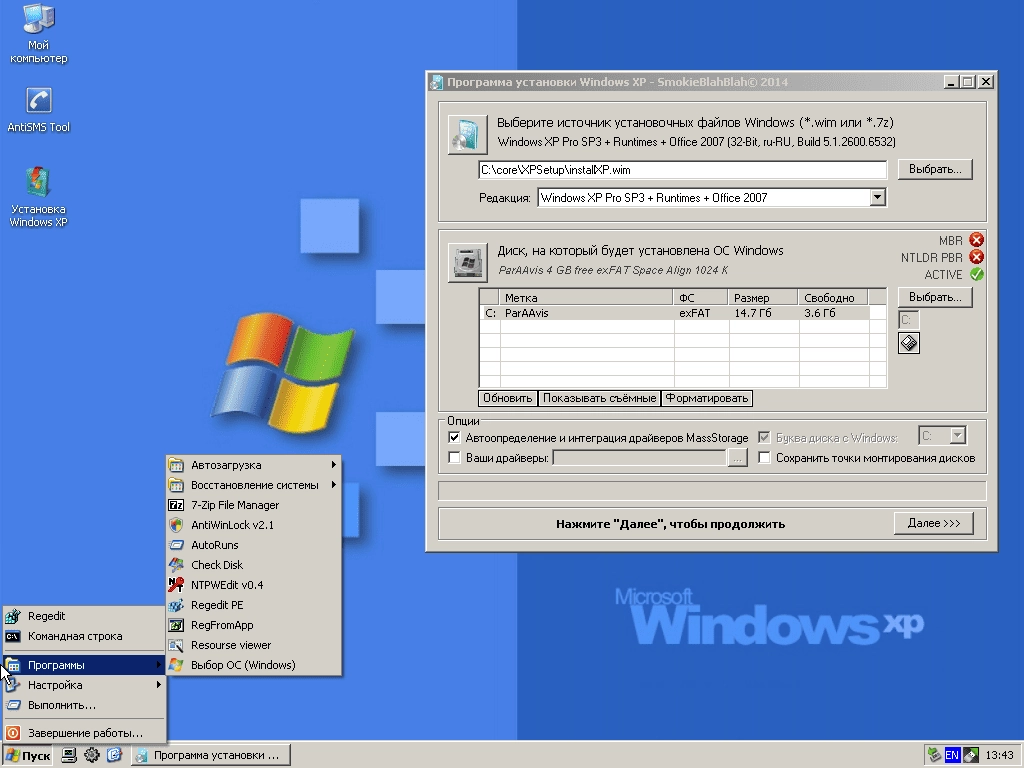Open NTPWEdit v0.4 password editor
Screen dimensions: 1024x768
(254, 585)
